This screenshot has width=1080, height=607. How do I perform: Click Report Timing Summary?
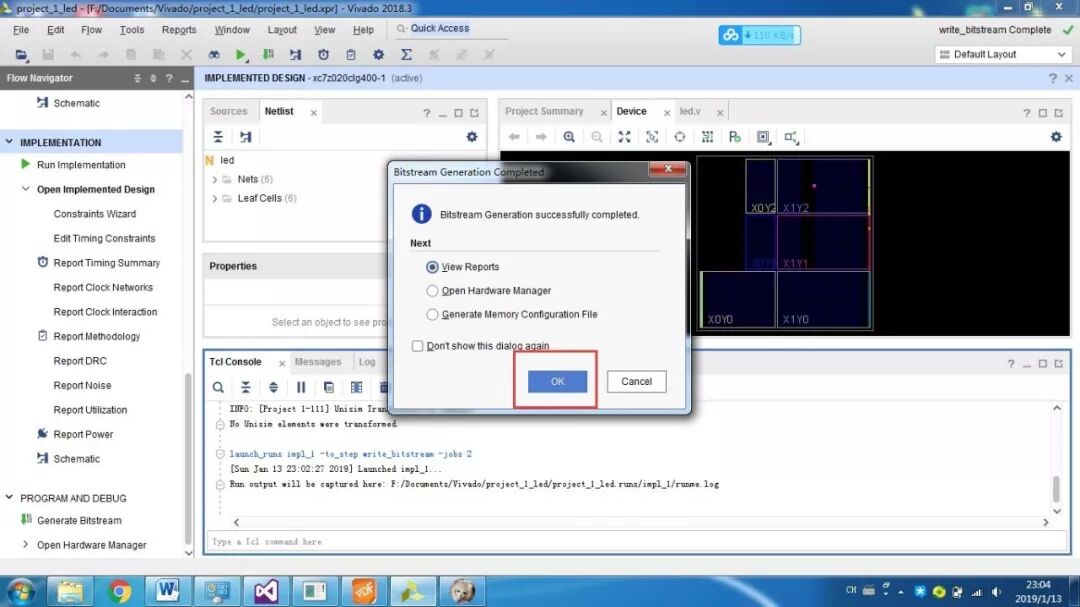107,263
